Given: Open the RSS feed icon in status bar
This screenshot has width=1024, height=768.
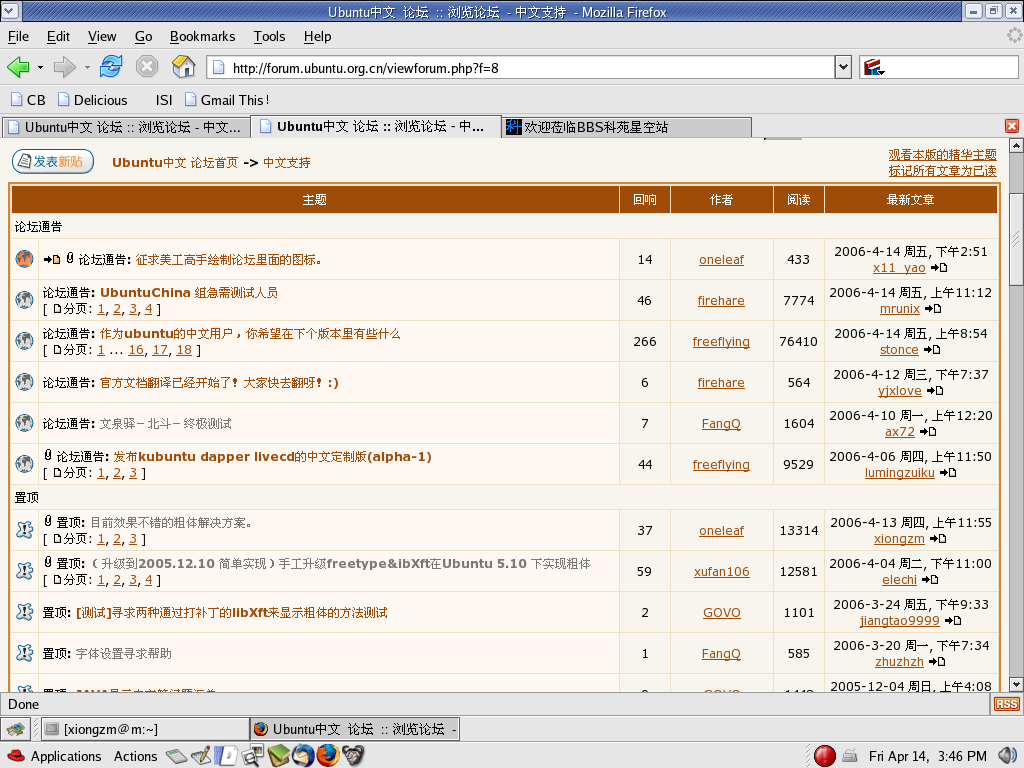Looking at the screenshot, I should tap(1006, 704).
